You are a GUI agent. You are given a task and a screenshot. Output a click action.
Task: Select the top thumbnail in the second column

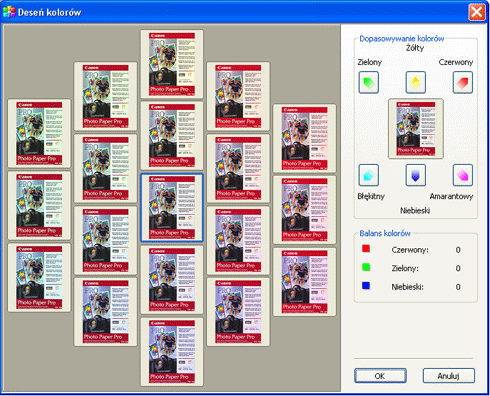pyautogui.click(x=105, y=96)
